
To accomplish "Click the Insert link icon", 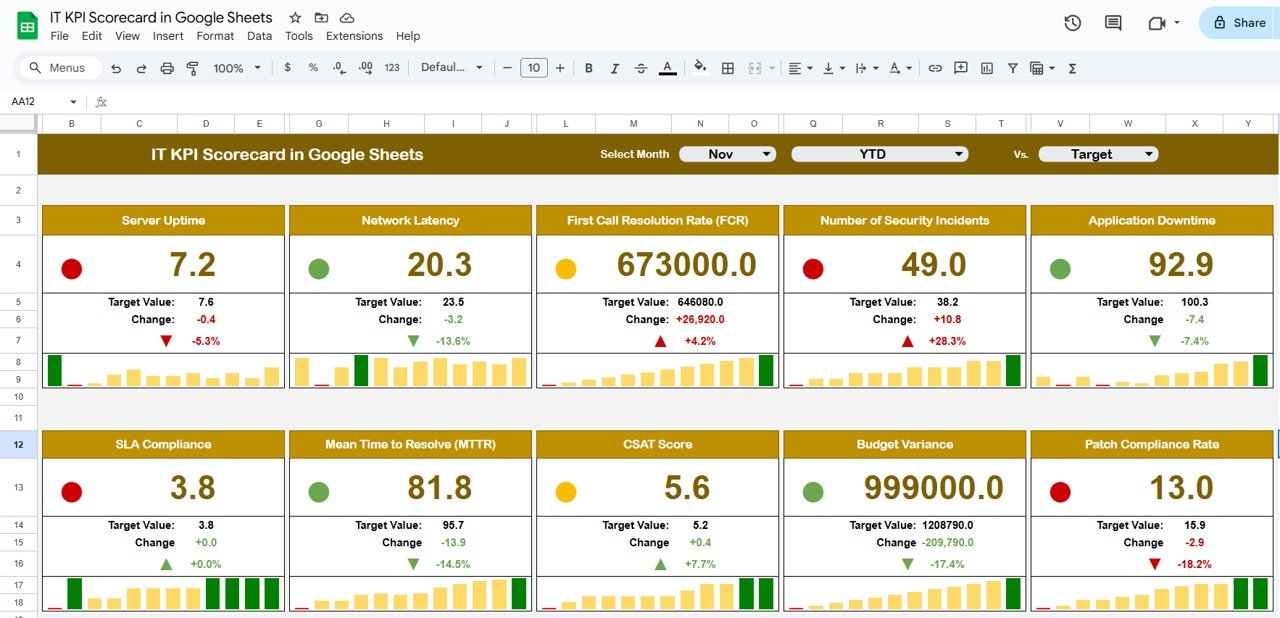I will coord(935,68).
